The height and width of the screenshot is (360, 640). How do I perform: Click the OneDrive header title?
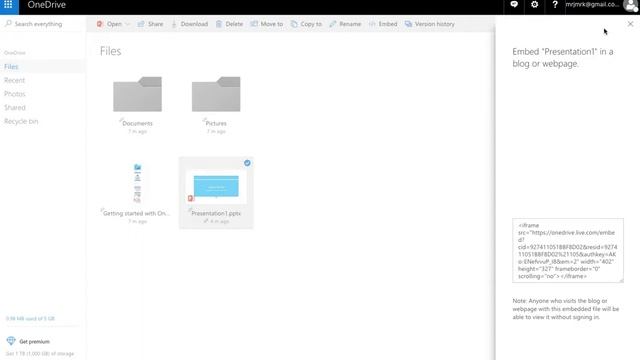pos(47,5)
